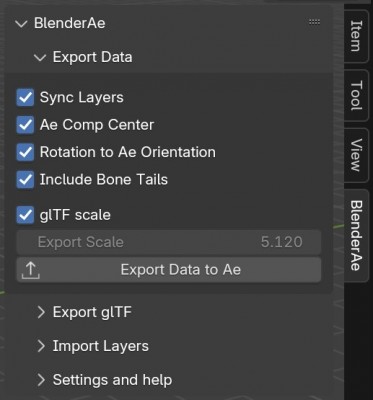
Task: Uncheck the Sync Layers checkbox
Action: 25,98
